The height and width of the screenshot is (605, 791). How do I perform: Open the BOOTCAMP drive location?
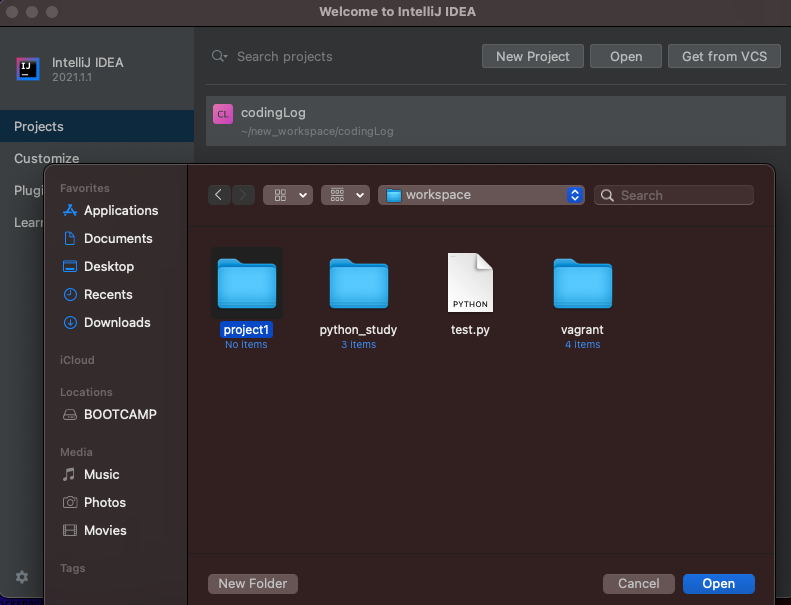[110, 414]
